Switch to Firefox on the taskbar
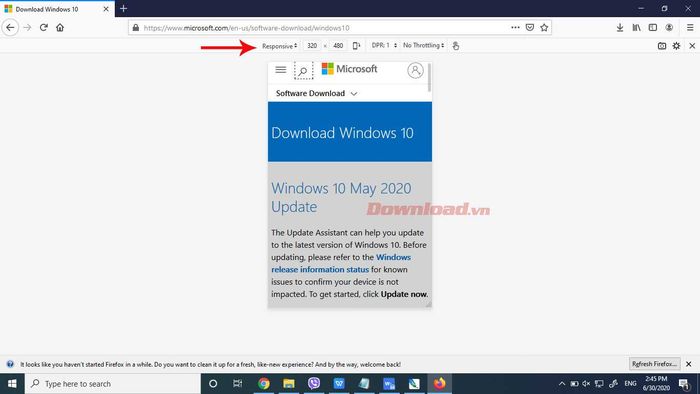Image resolution: width=700 pixels, height=394 pixels. (440, 384)
